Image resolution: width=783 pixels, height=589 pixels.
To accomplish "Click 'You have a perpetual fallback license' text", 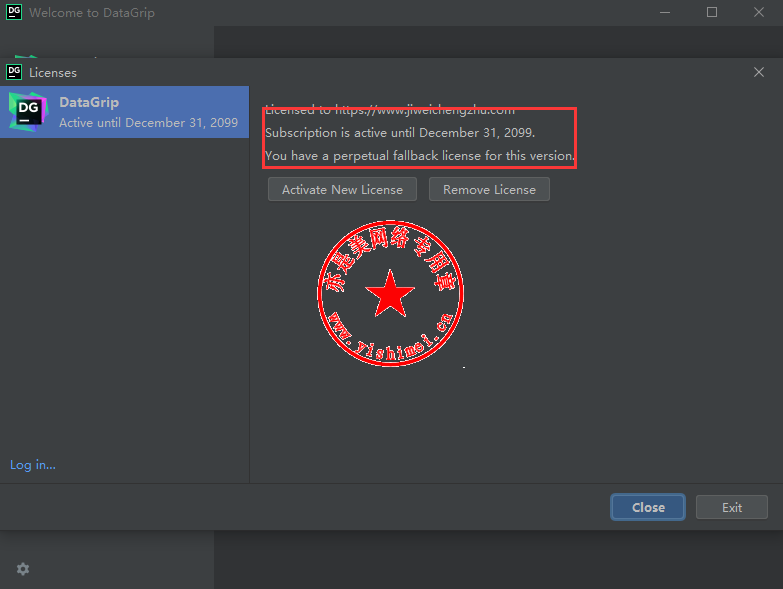I will click(x=373, y=156).
